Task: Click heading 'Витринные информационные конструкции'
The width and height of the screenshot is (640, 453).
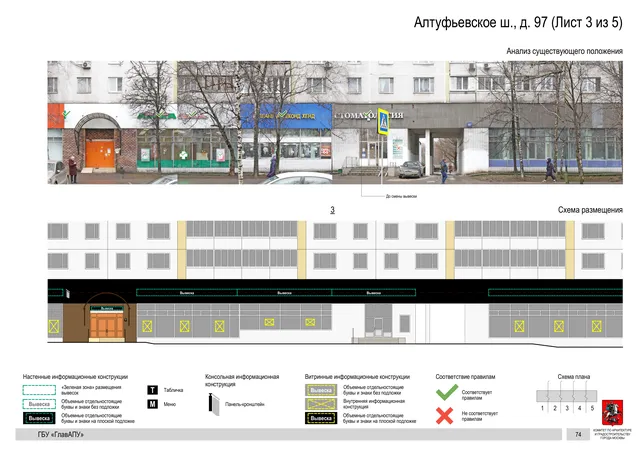Action: 357,377
